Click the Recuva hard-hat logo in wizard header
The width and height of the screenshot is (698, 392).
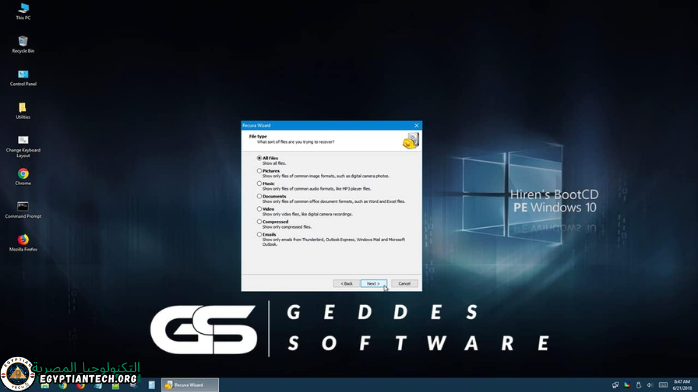click(410, 141)
